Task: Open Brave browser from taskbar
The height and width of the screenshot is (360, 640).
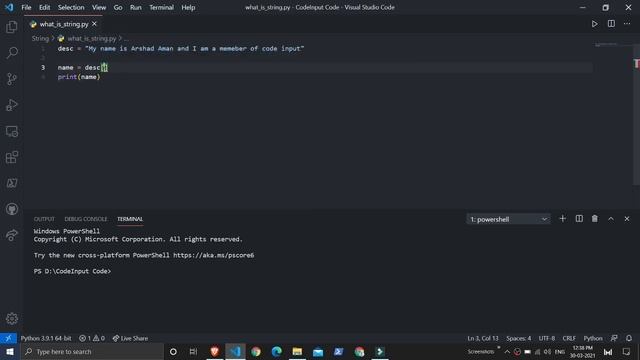Action: tap(214, 351)
